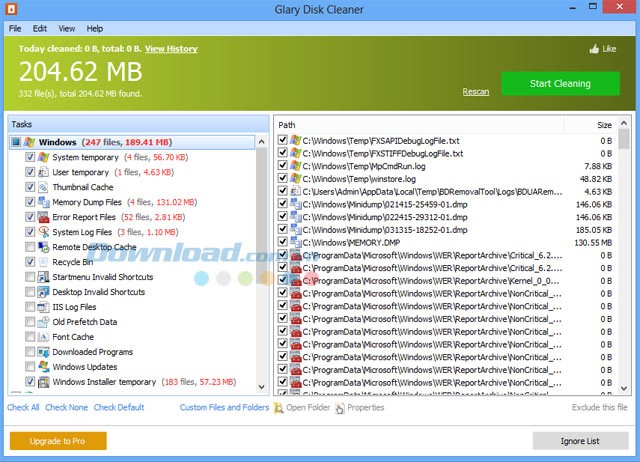Screen dimensions: 640x462
Task: Open the View menu
Action: click(67, 29)
